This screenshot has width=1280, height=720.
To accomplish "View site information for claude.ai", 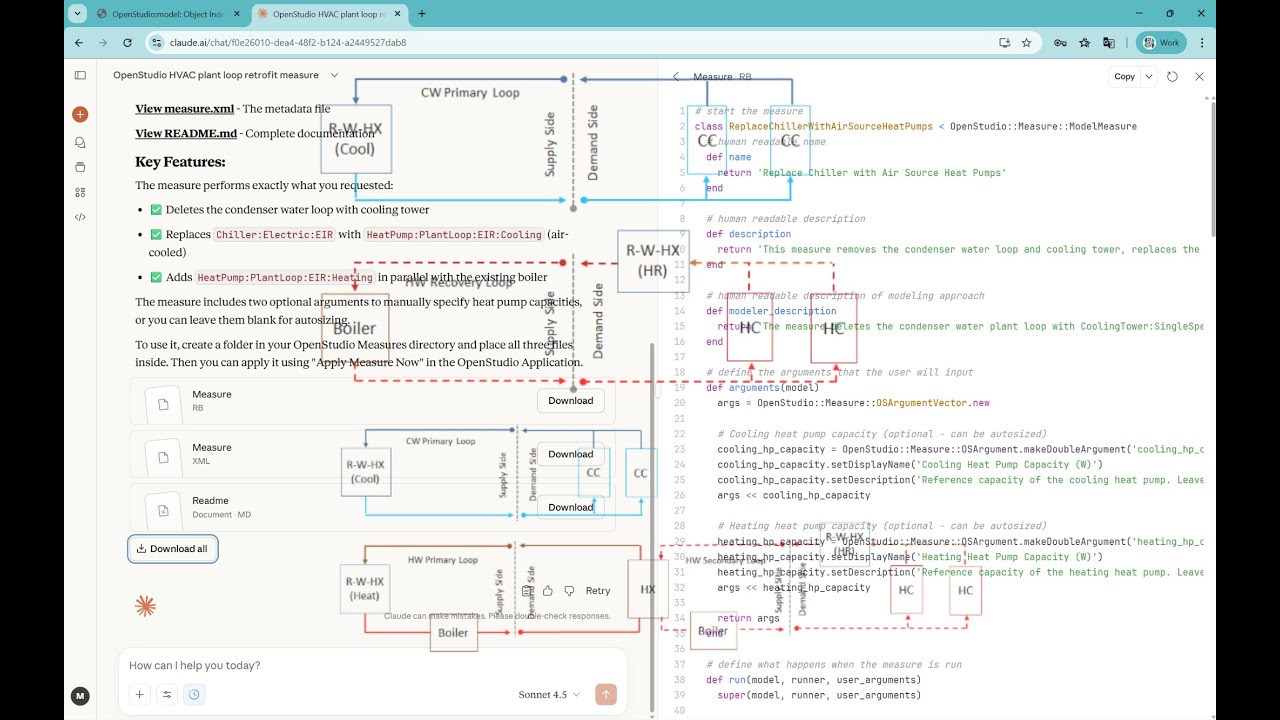I will tap(156, 43).
